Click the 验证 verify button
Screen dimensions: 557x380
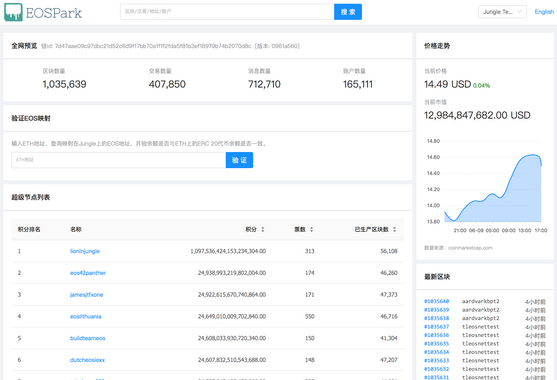pyautogui.click(x=239, y=160)
